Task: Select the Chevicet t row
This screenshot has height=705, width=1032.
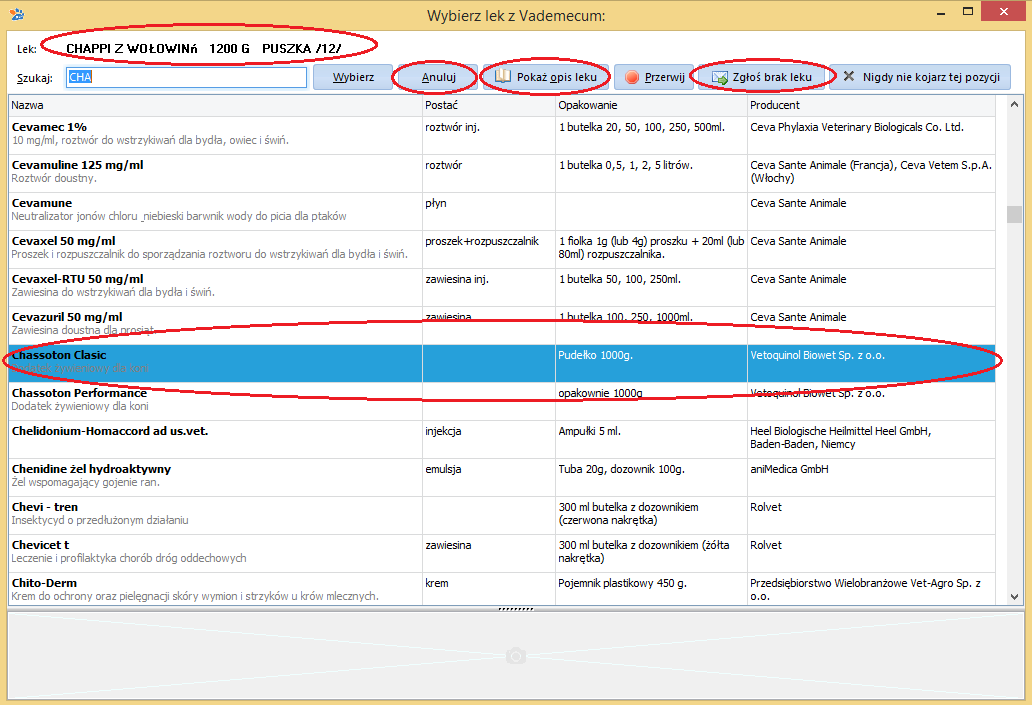Action: [x=502, y=553]
